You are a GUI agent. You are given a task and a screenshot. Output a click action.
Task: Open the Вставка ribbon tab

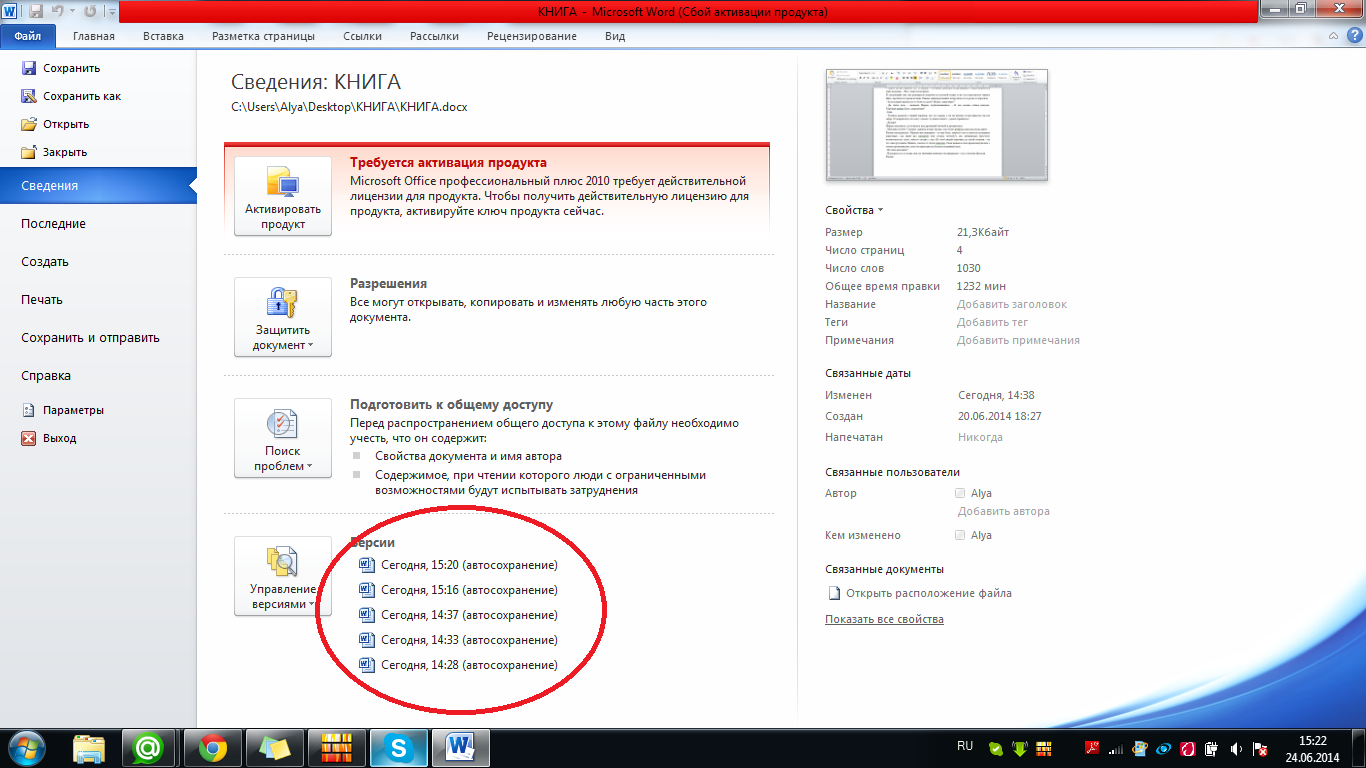pos(163,36)
